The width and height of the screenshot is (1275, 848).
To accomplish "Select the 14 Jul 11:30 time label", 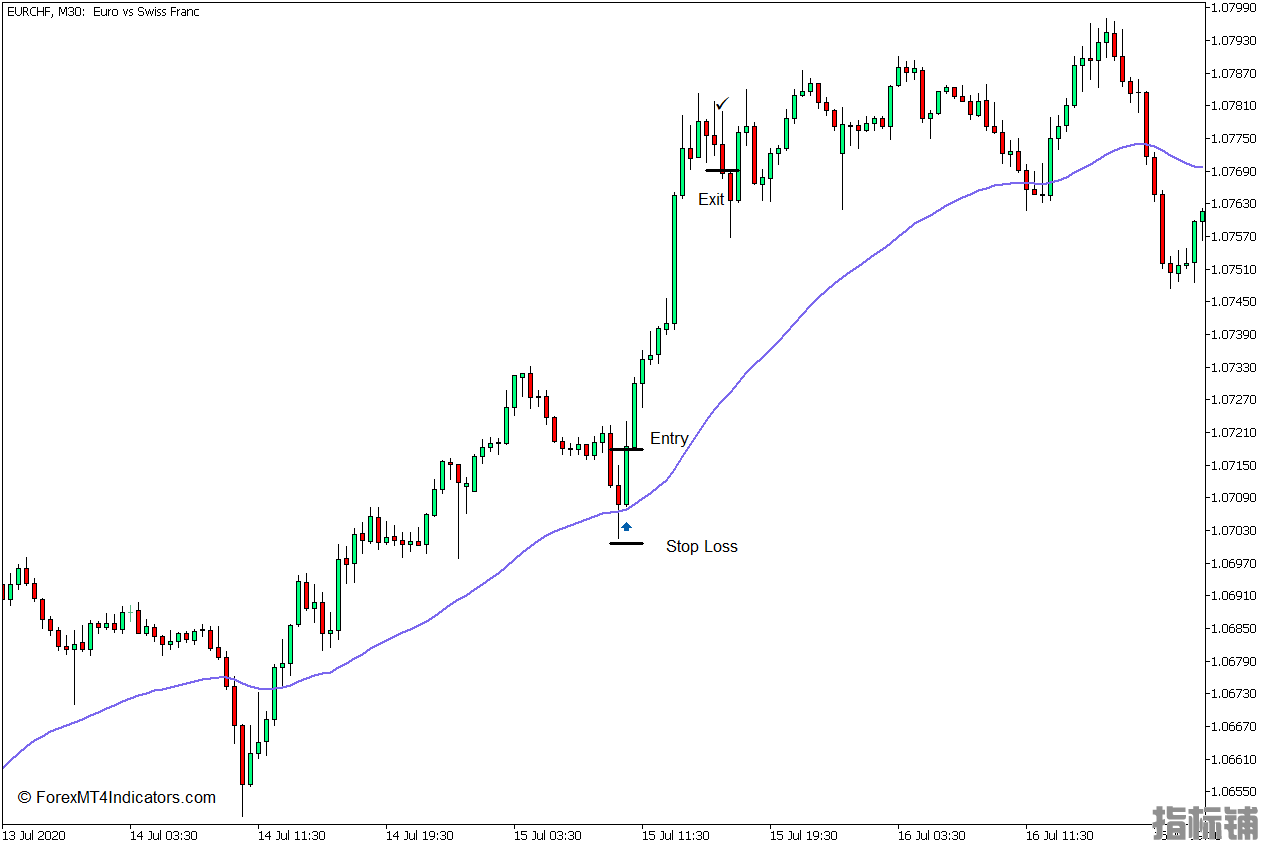I will [291, 835].
